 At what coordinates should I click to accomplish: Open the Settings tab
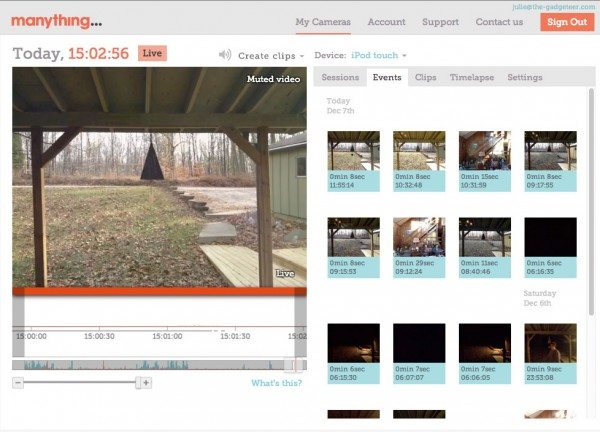[525, 77]
